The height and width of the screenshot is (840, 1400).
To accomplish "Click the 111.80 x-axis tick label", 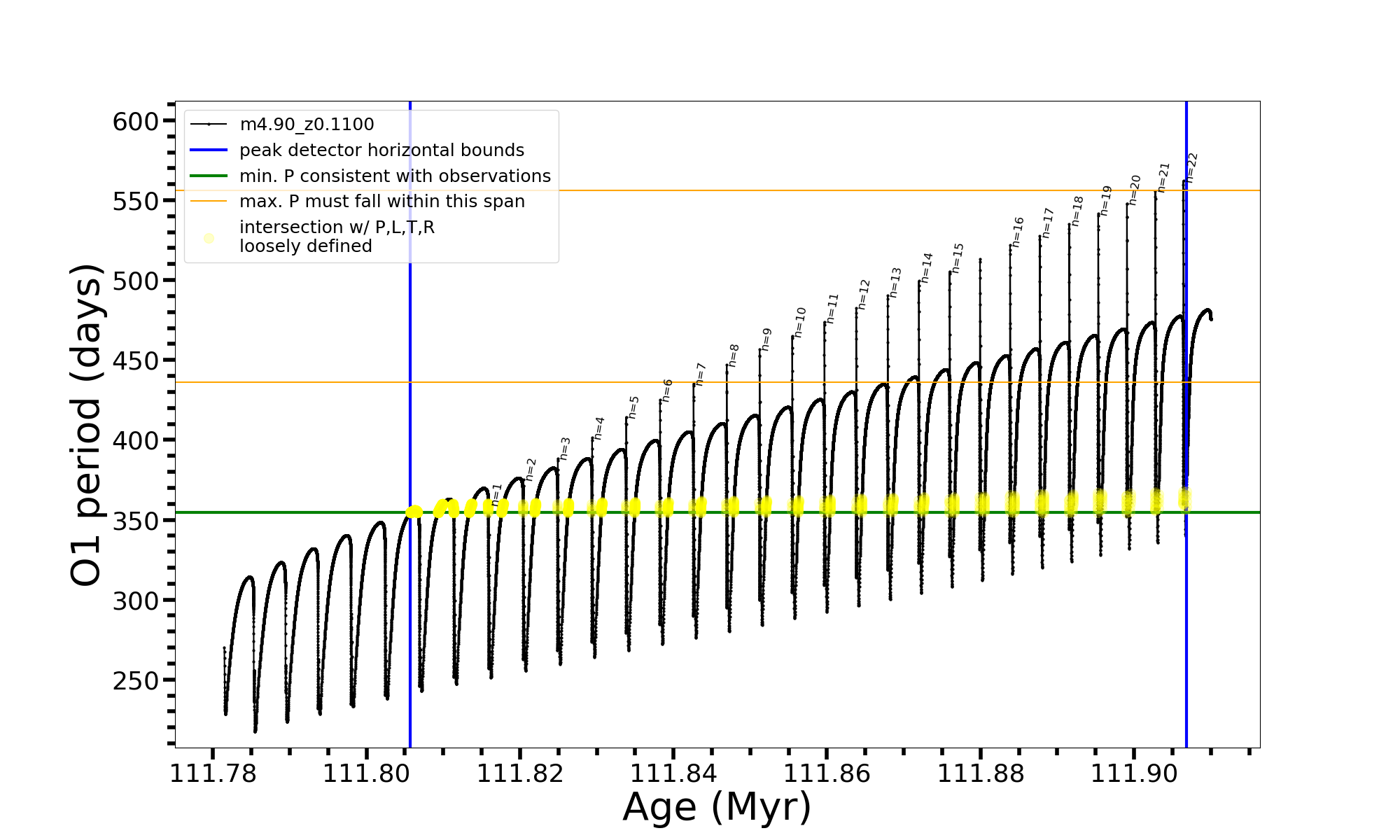I will (366, 773).
